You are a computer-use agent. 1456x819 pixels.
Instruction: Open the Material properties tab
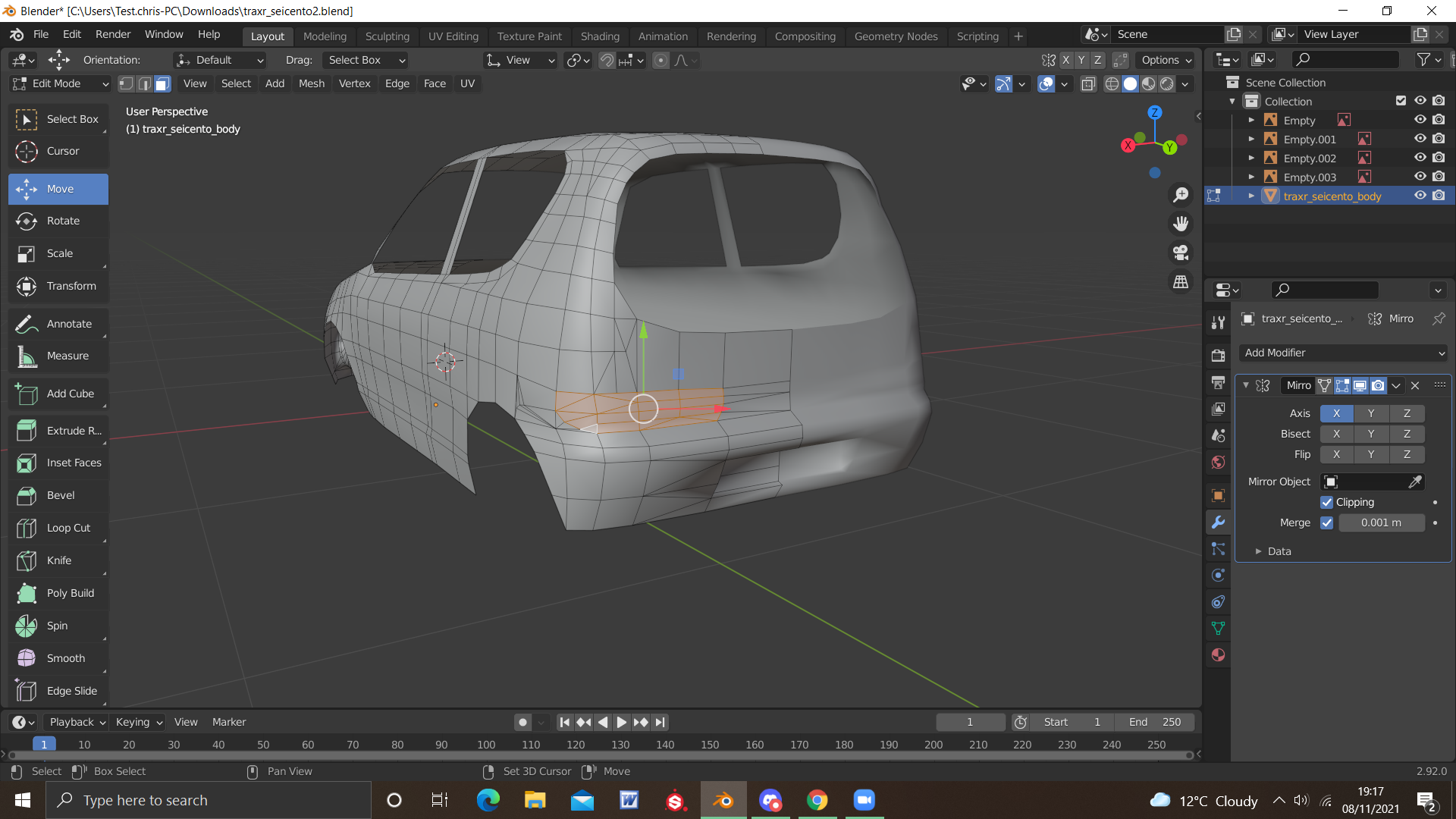(x=1218, y=655)
